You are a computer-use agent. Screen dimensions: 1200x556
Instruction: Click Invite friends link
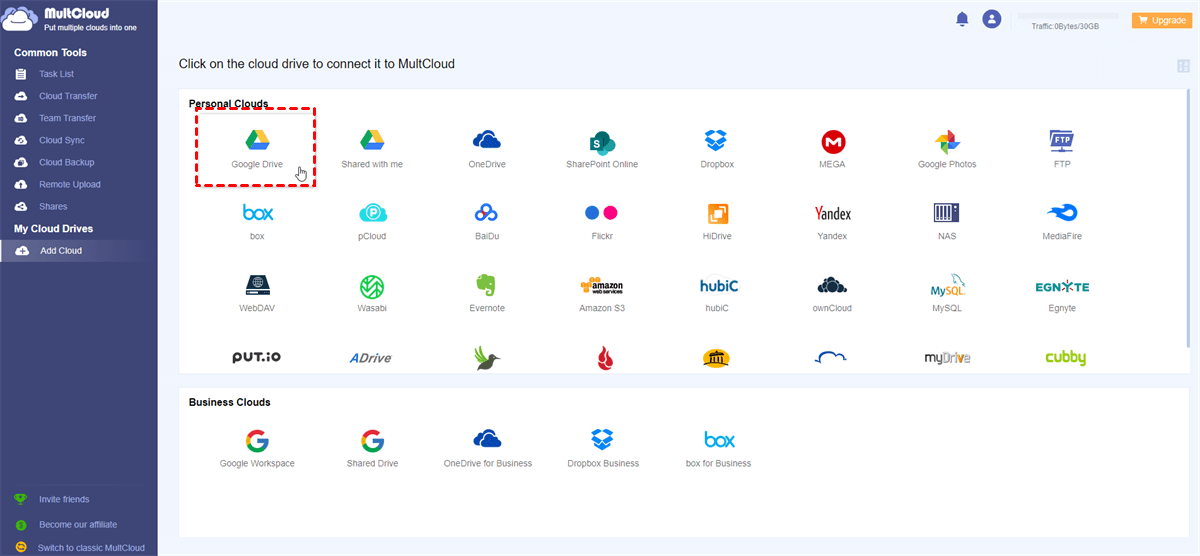(64, 499)
